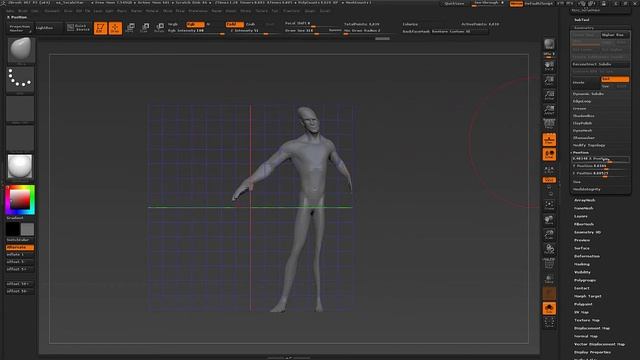
Task: Open the Preferences menu
Action: coord(198,11)
